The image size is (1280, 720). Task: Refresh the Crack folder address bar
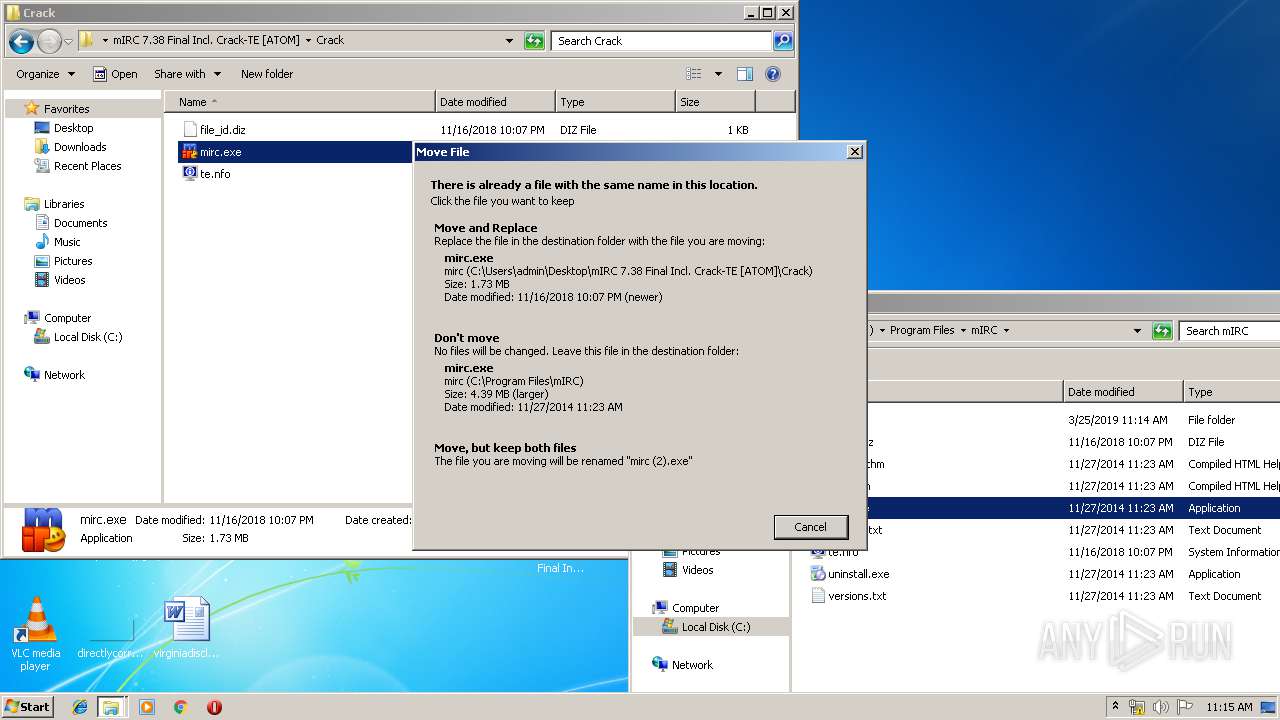click(x=535, y=41)
